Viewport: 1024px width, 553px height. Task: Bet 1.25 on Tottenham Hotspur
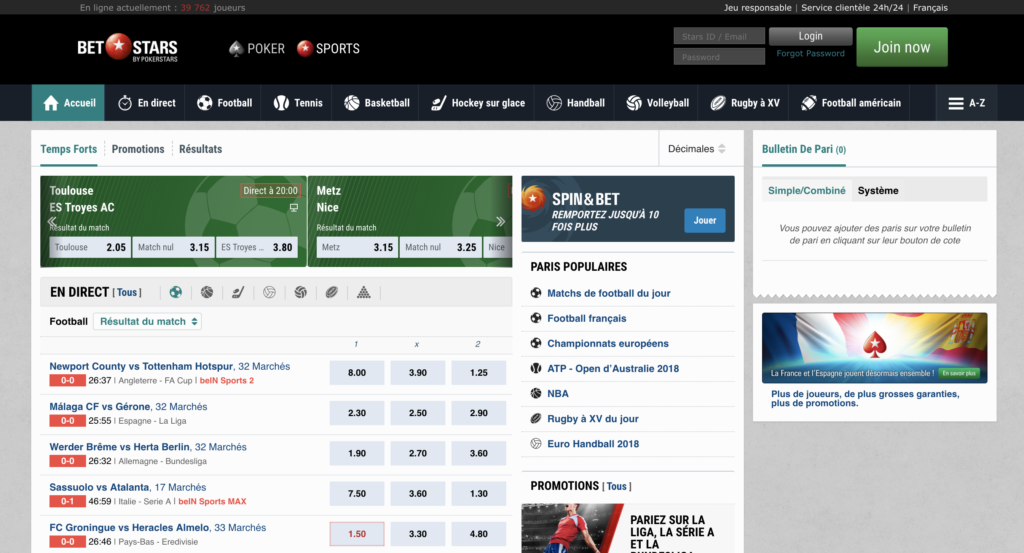tap(479, 373)
